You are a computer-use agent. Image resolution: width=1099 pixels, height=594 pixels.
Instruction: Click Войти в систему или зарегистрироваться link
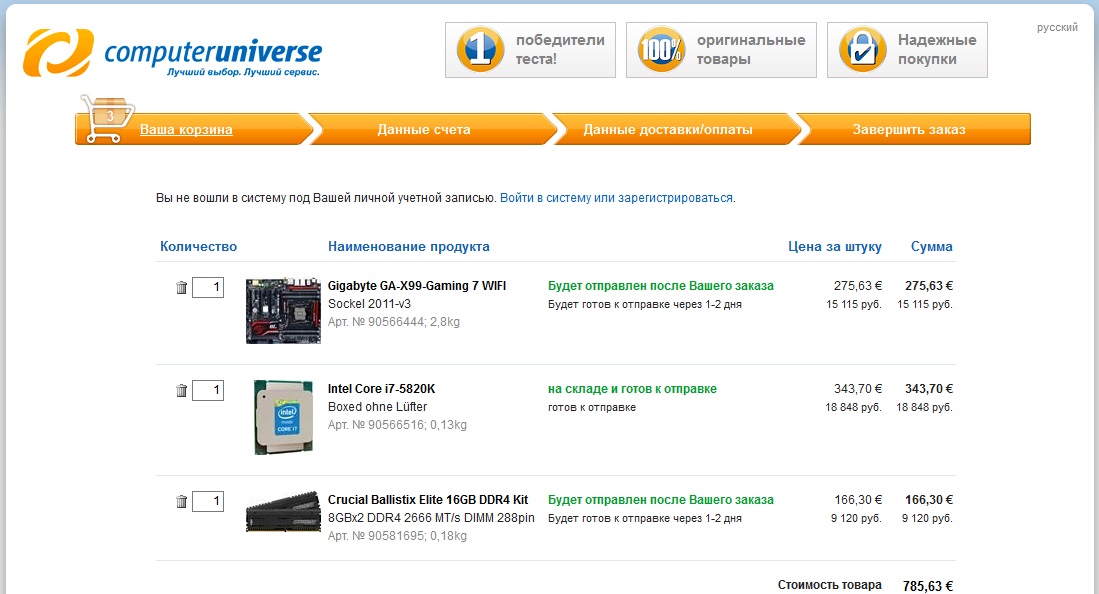pyautogui.click(x=617, y=198)
